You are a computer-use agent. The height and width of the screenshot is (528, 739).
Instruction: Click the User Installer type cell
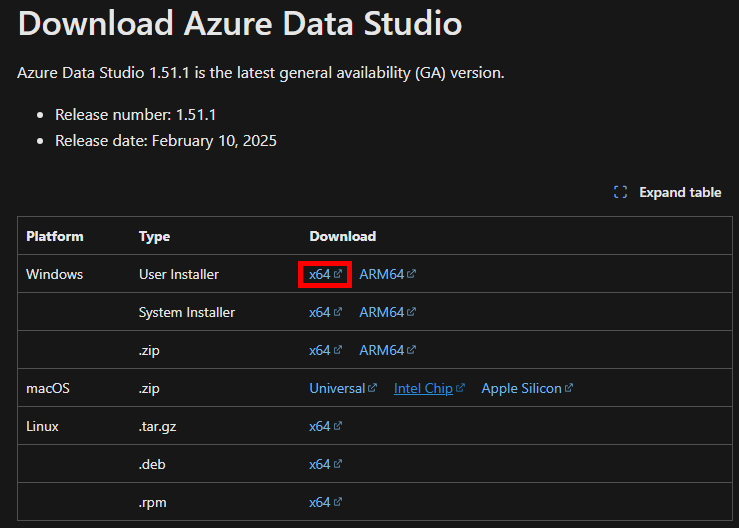point(179,274)
